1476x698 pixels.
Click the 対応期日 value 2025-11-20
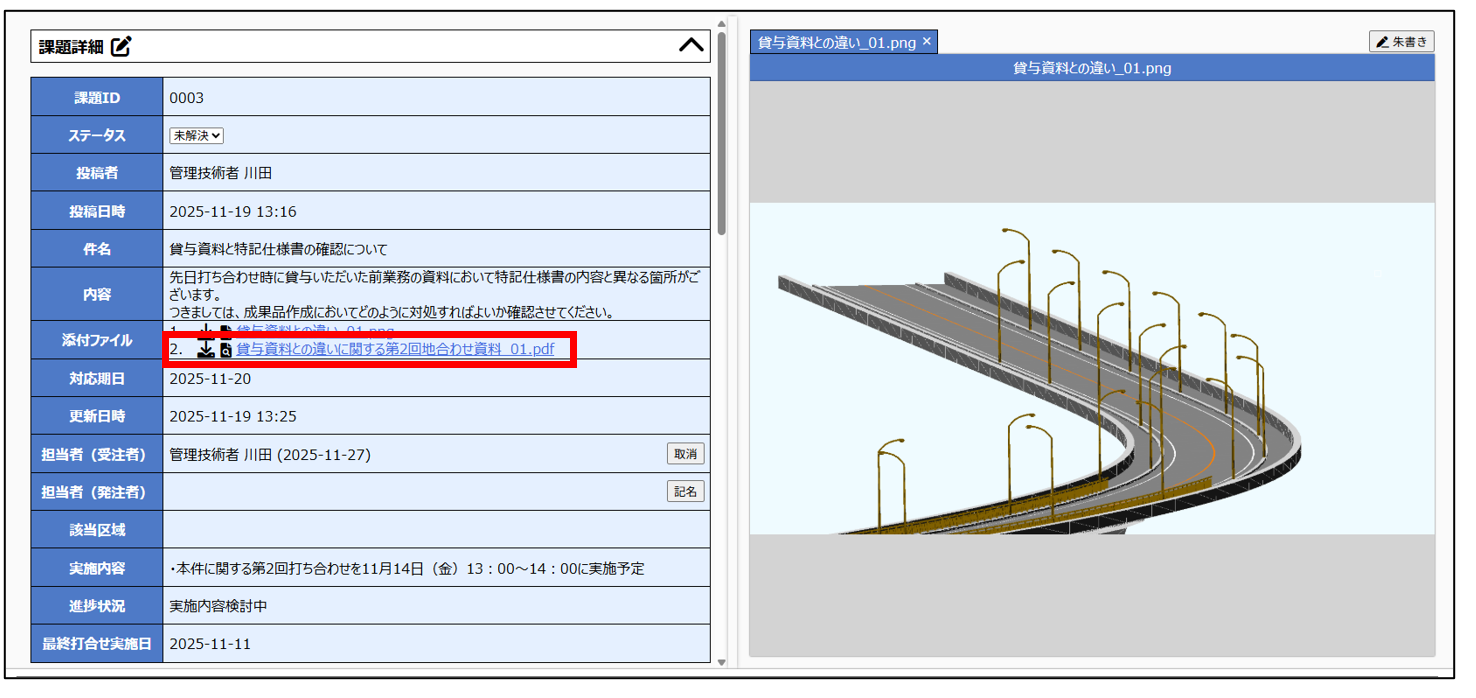[210, 379]
